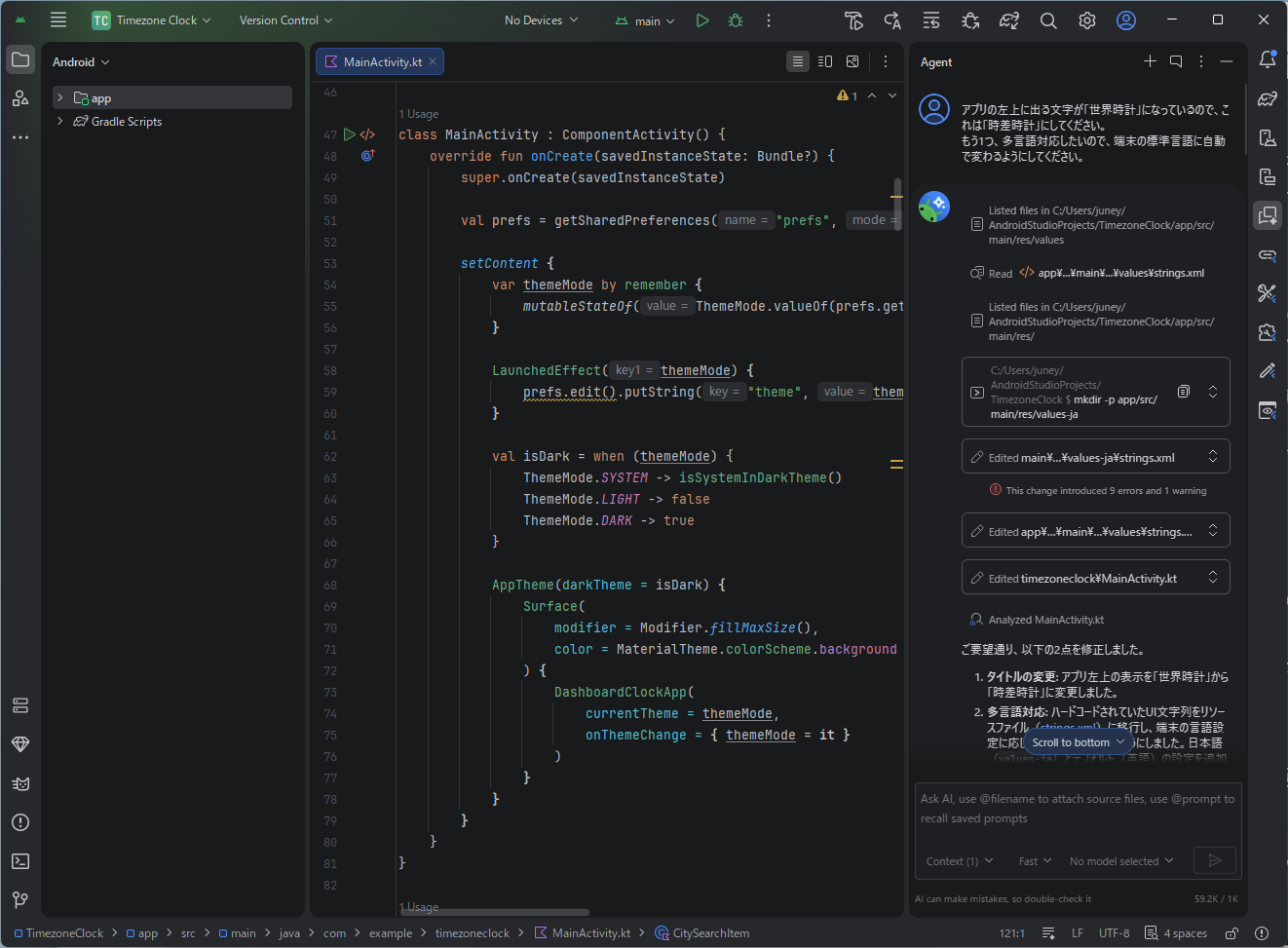Open the main hamburger menu

[58, 19]
